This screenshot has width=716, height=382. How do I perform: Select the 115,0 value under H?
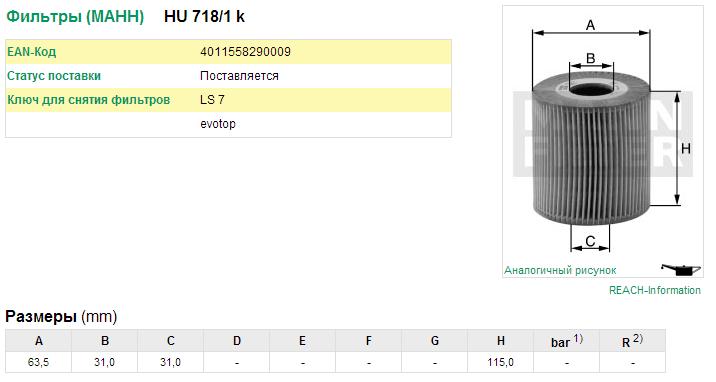coord(500,362)
